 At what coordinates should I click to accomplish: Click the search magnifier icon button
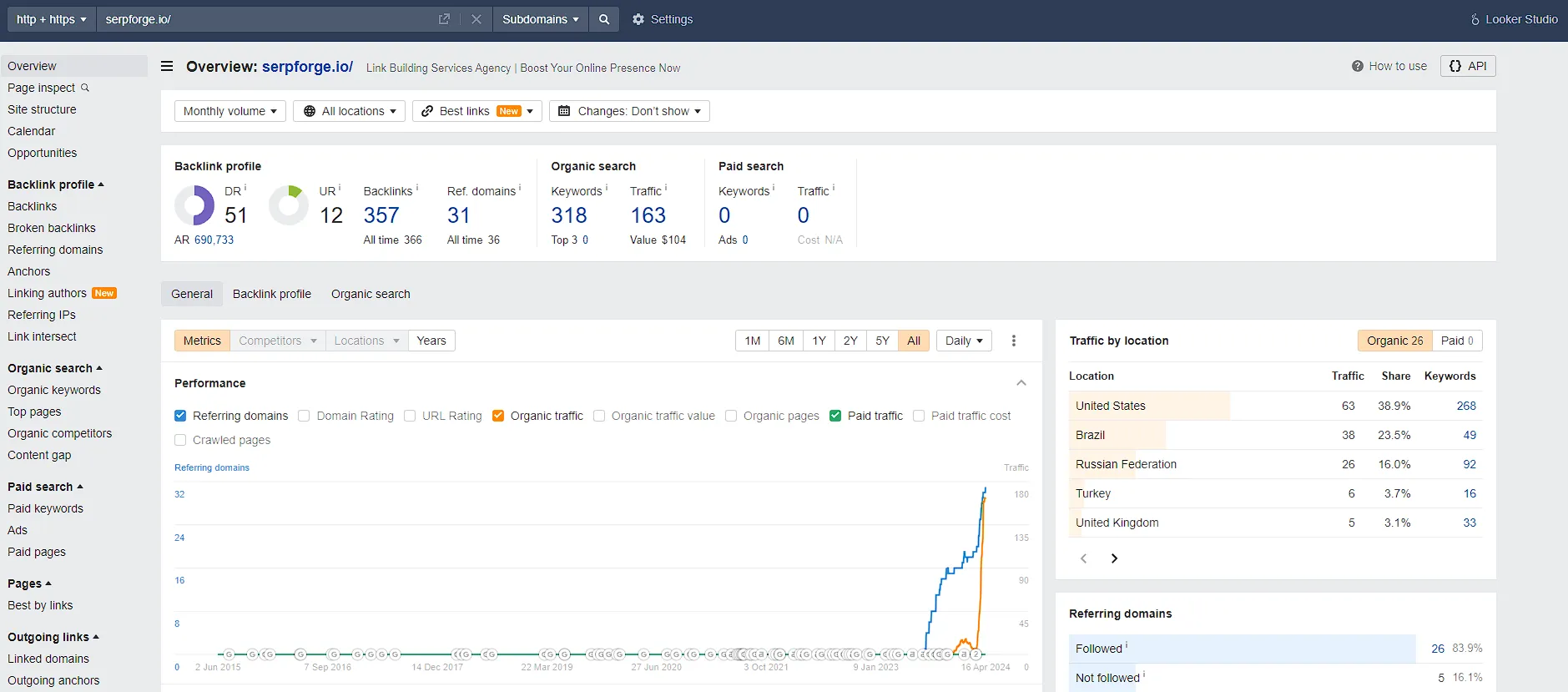click(604, 19)
